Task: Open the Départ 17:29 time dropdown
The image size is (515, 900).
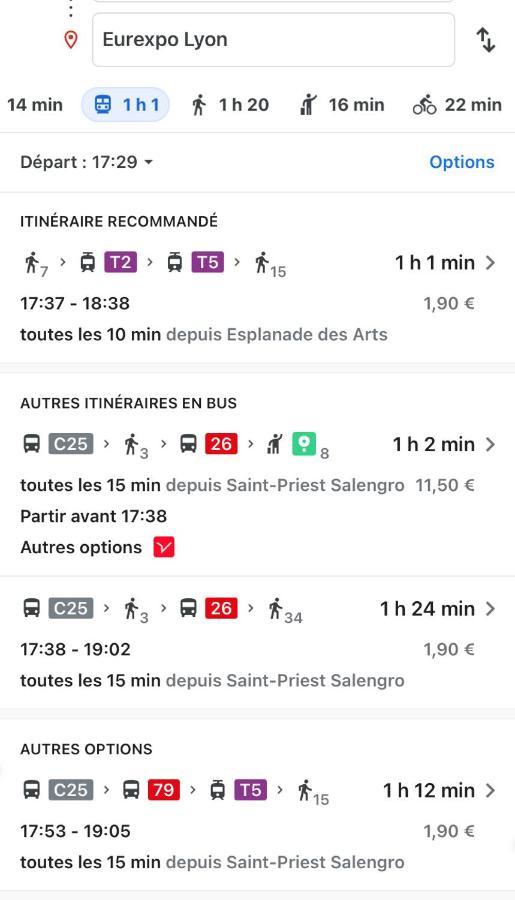Action: (x=87, y=162)
